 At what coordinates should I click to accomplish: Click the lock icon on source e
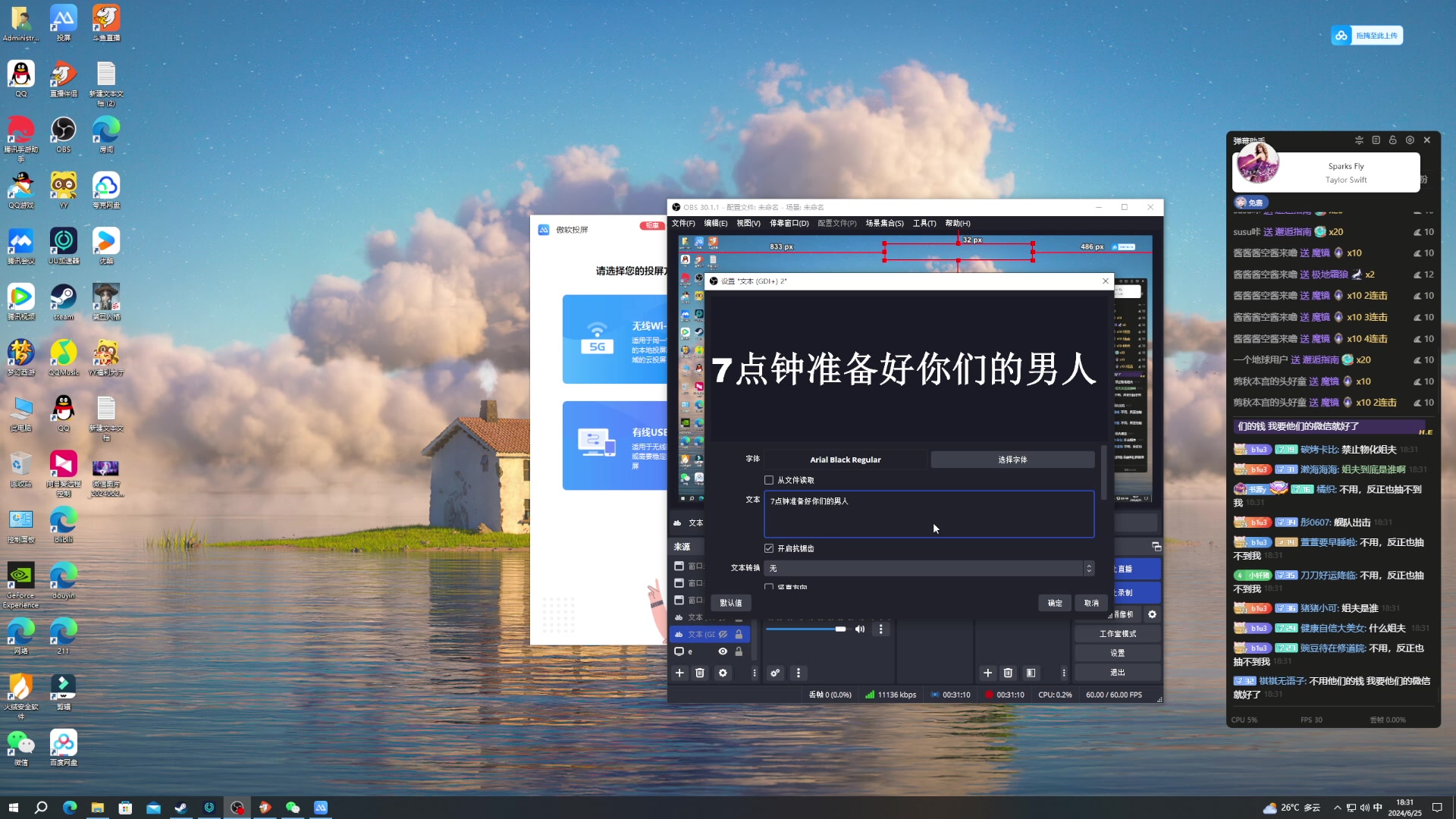pyautogui.click(x=739, y=651)
